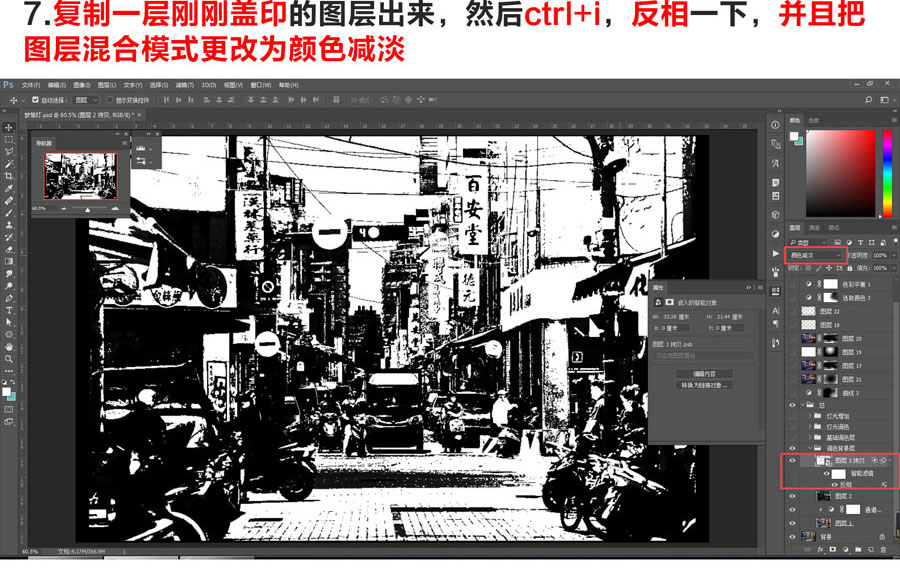Toggle Quick Mask mode icon

(x=9, y=409)
